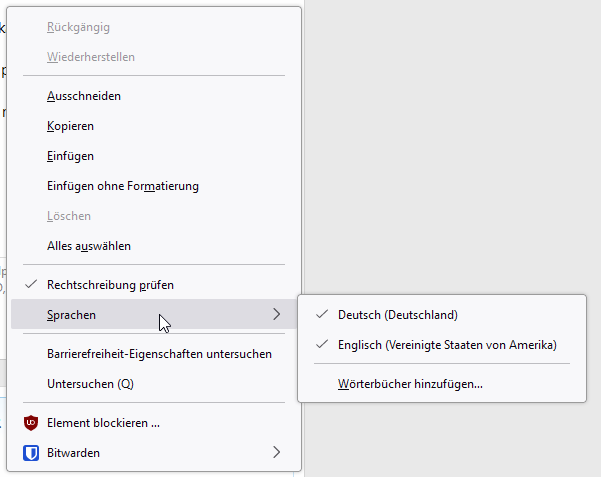Expand the Bitwarden submenu arrow

(276, 452)
